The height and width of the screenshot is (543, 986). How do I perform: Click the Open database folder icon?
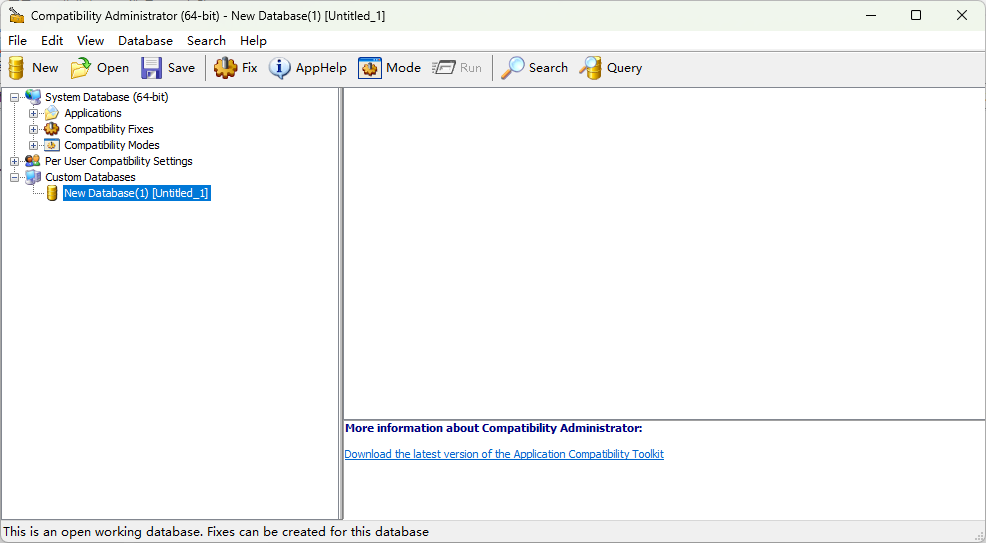pyautogui.click(x=80, y=68)
